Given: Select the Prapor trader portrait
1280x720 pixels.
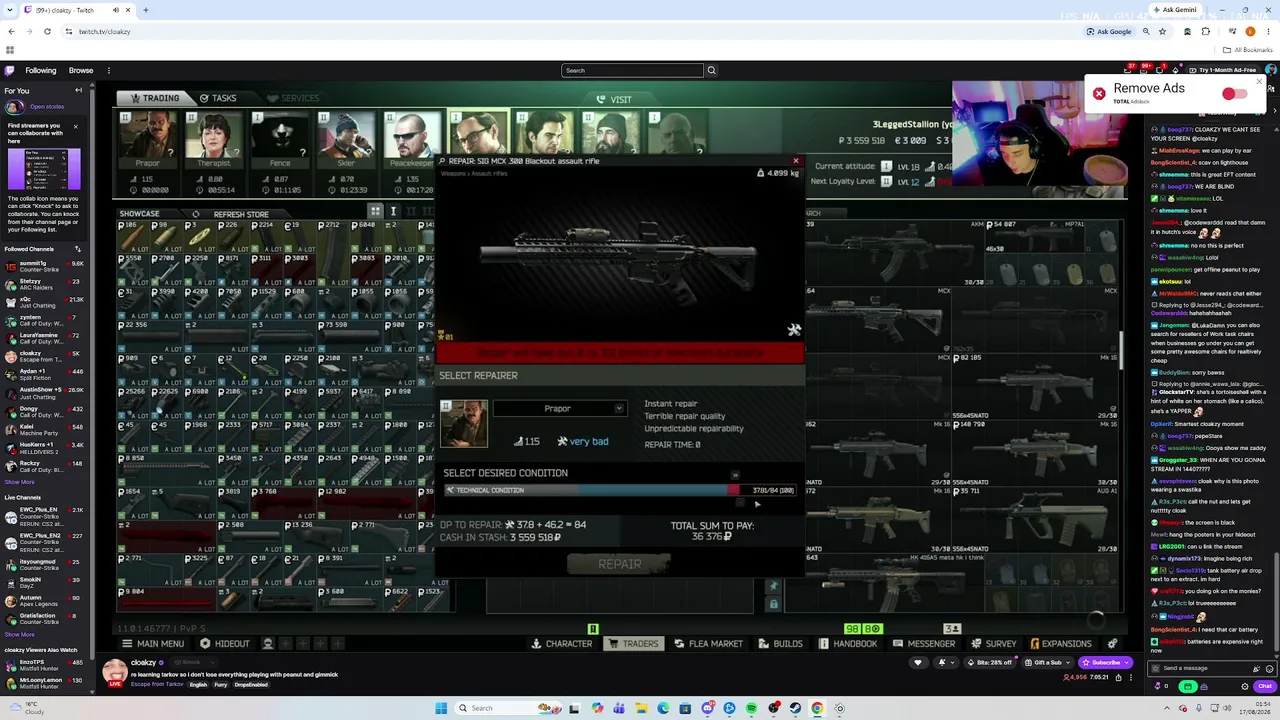Looking at the screenshot, I should [148, 140].
